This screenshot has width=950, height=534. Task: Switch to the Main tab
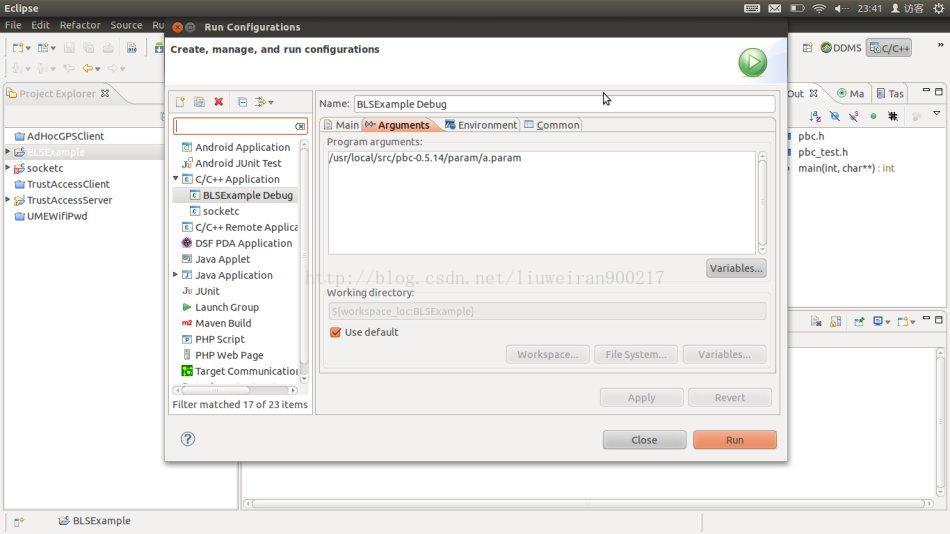342,125
